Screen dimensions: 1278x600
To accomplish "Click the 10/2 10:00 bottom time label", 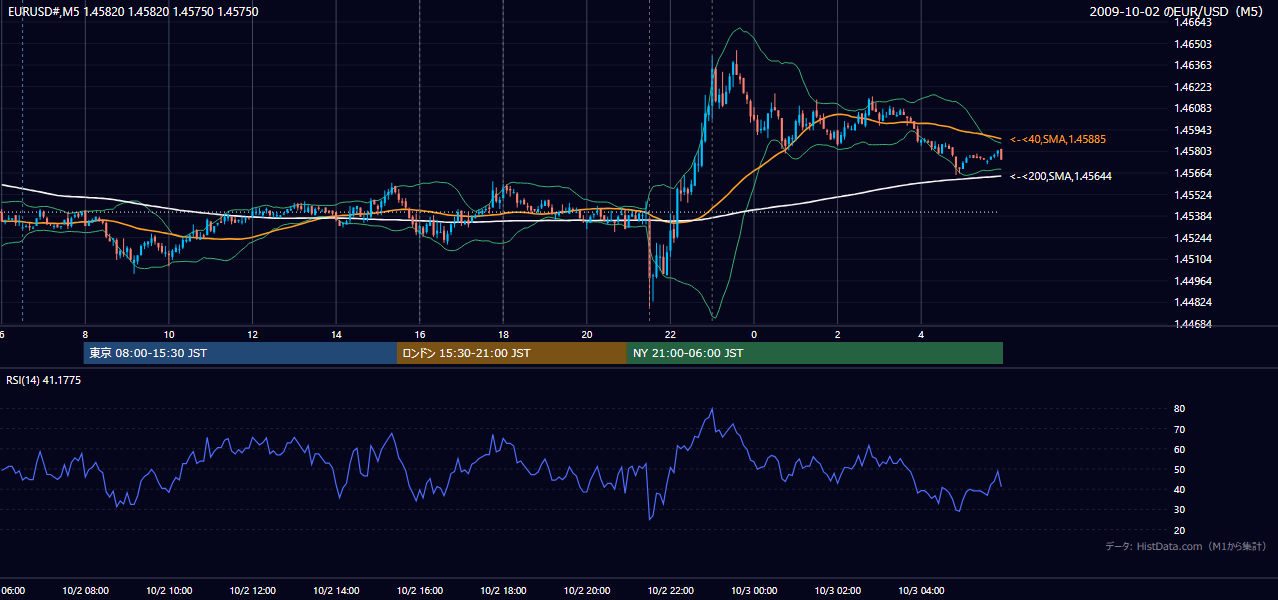I will coord(169,590).
